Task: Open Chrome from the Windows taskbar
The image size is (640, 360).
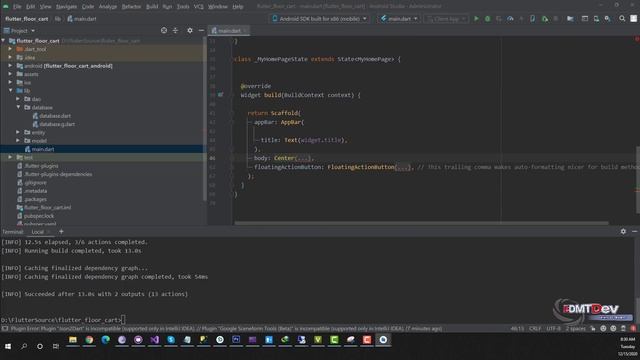Action: [x=89, y=340]
